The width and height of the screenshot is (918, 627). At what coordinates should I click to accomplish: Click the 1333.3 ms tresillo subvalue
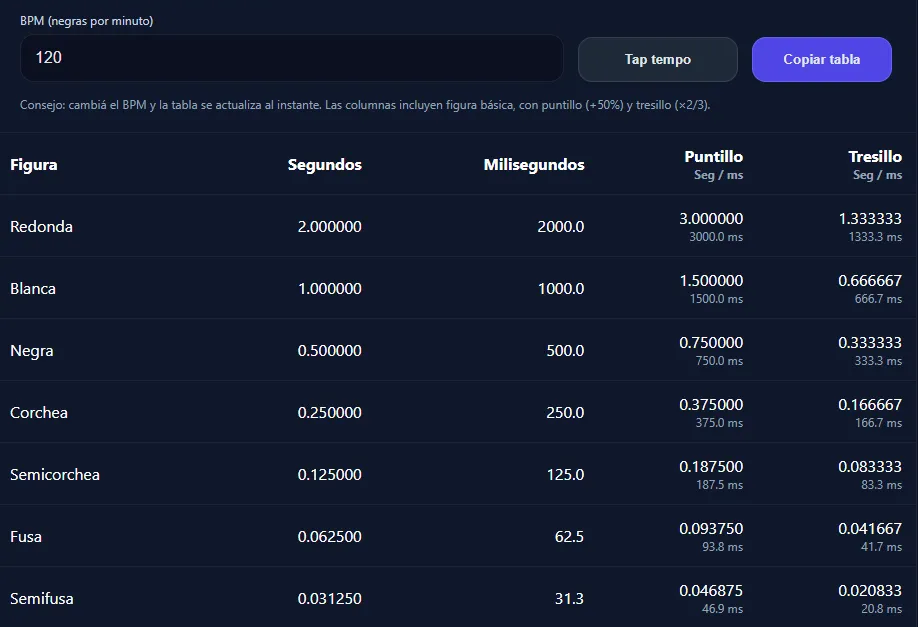[875, 237]
